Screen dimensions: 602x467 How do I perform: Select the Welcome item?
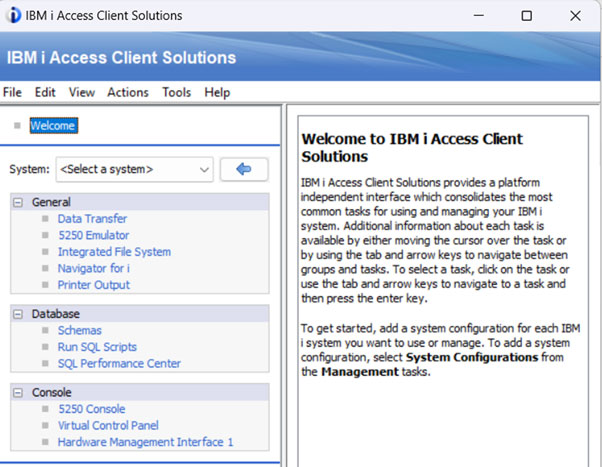[x=53, y=125]
